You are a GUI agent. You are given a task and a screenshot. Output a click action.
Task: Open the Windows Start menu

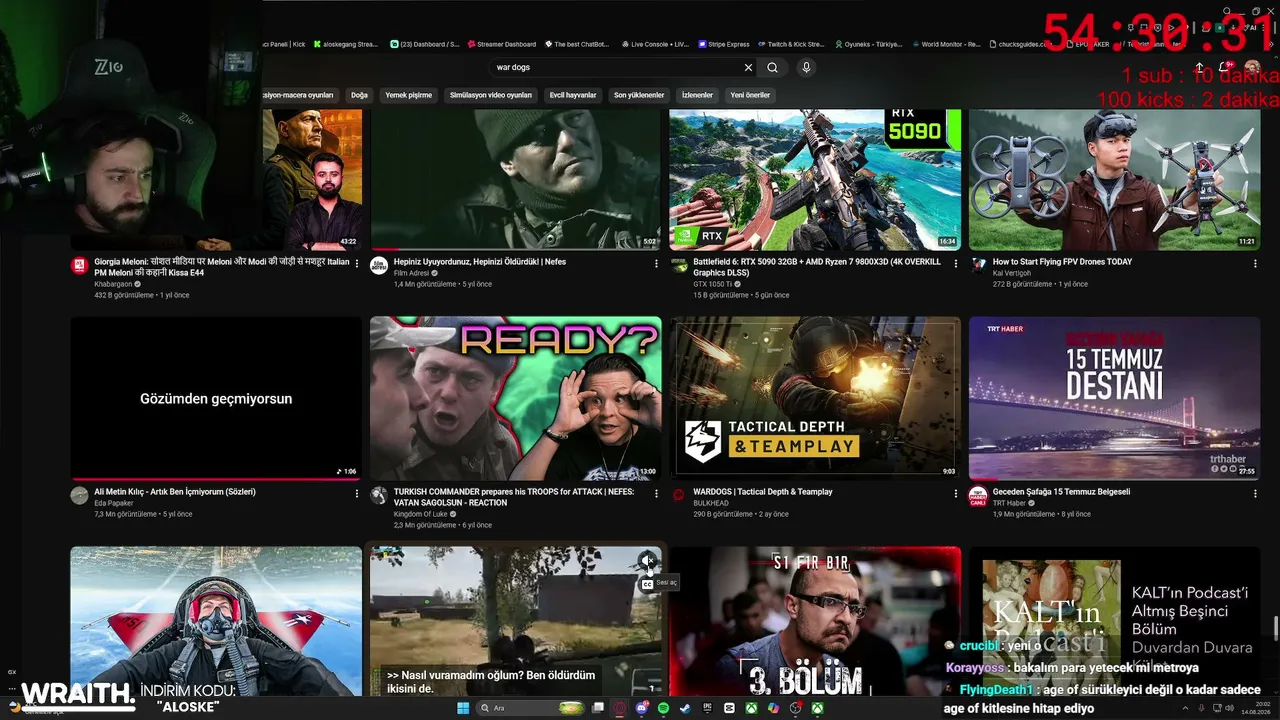(x=463, y=708)
